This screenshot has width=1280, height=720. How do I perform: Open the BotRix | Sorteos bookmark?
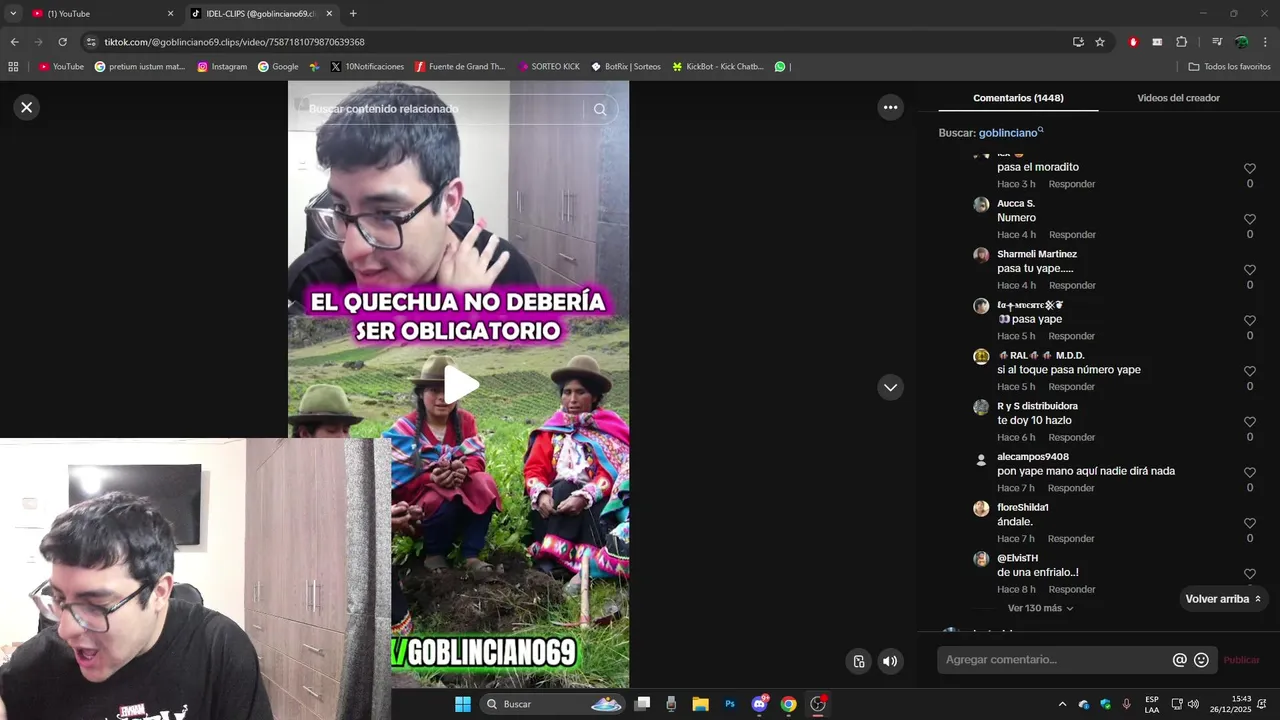626,67
